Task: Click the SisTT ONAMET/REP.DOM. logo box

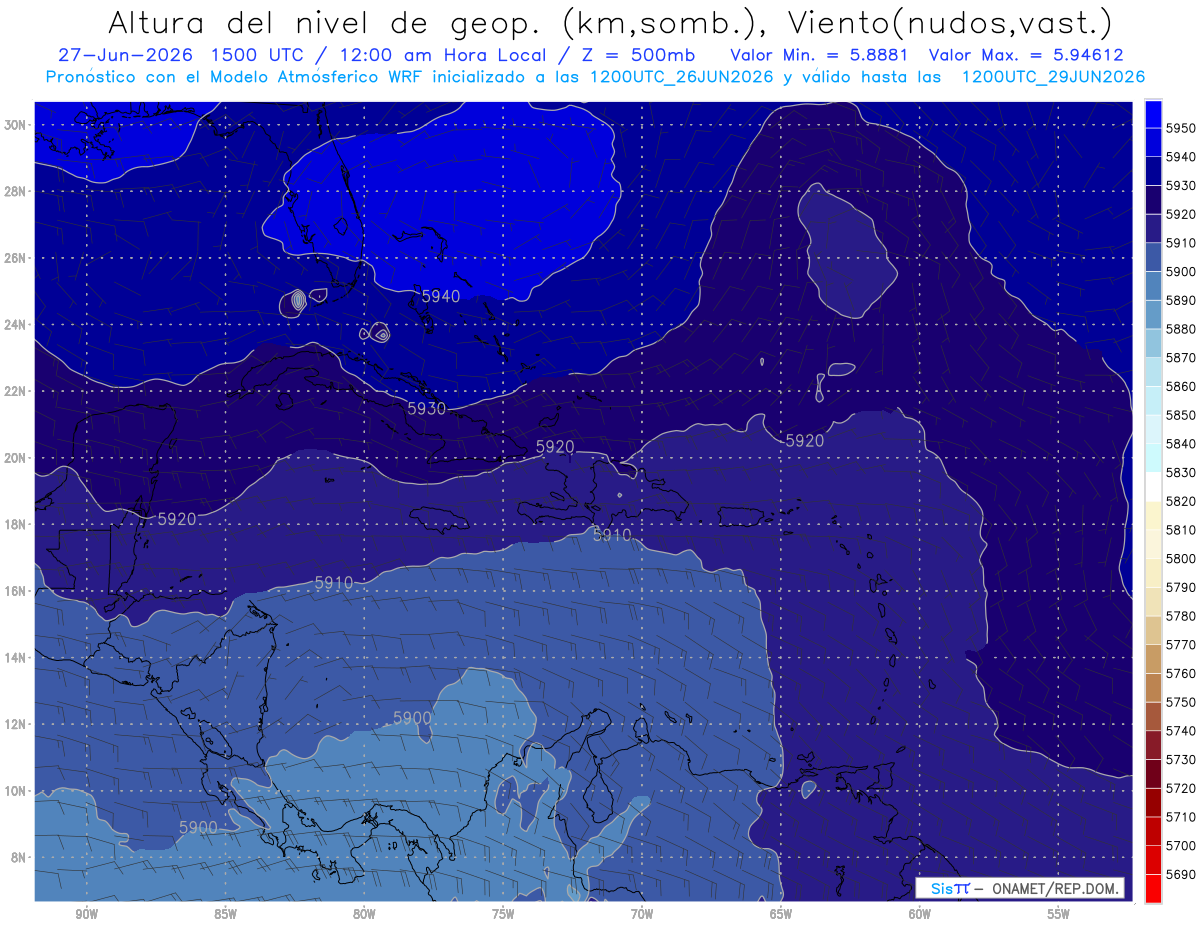Action: click(x=1020, y=888)
